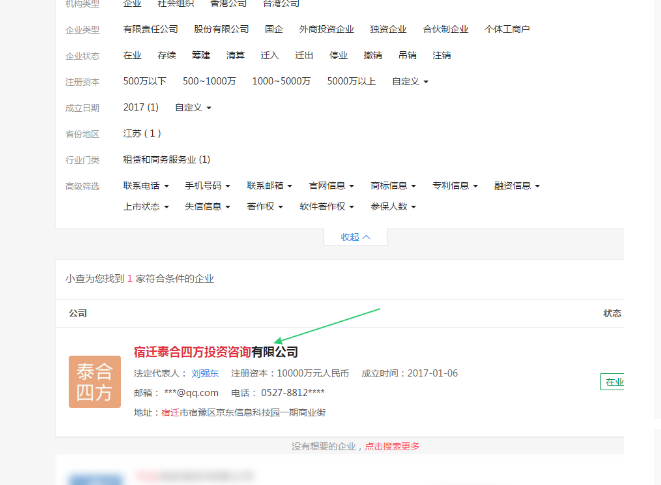661x485 pixels.
Task: Filter status by 注销
Action: point(441,55)
